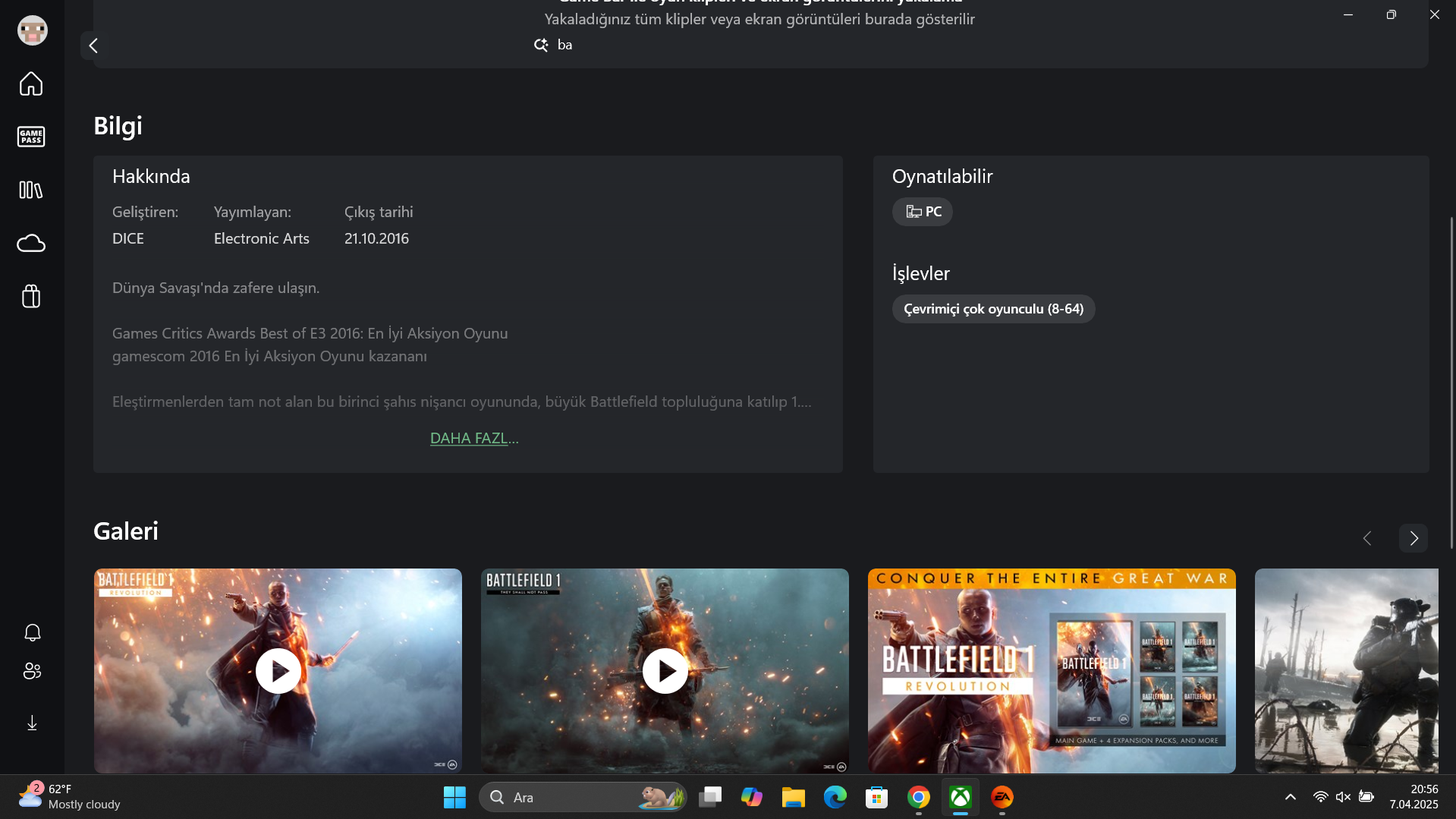Close the Xbox app window
The height and width of the screenshot is (819, 1456).
1435,14
